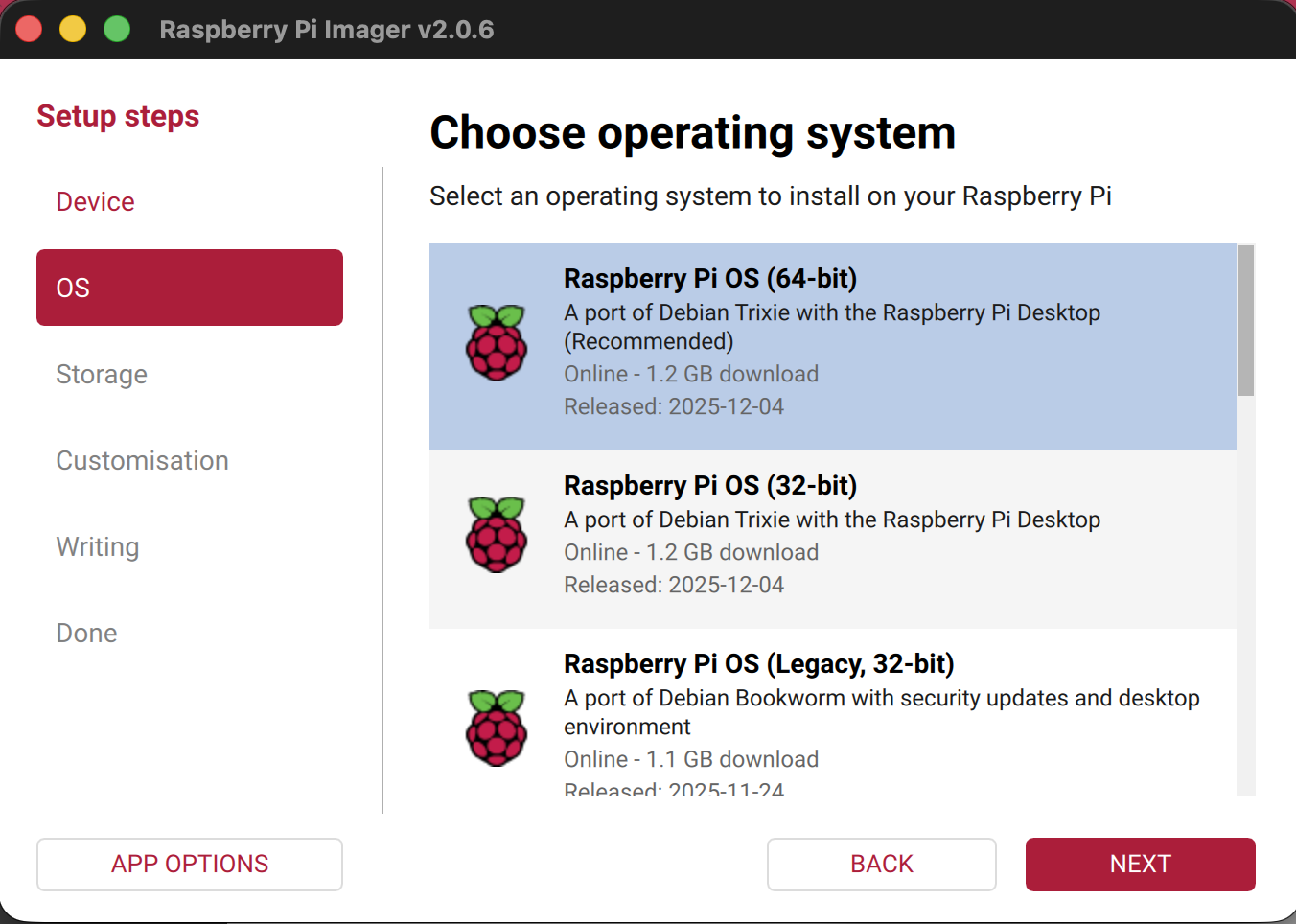Click the scrollbar track below the thumb
Viewport: 1296px width, 924px height.
point(1245,594)
